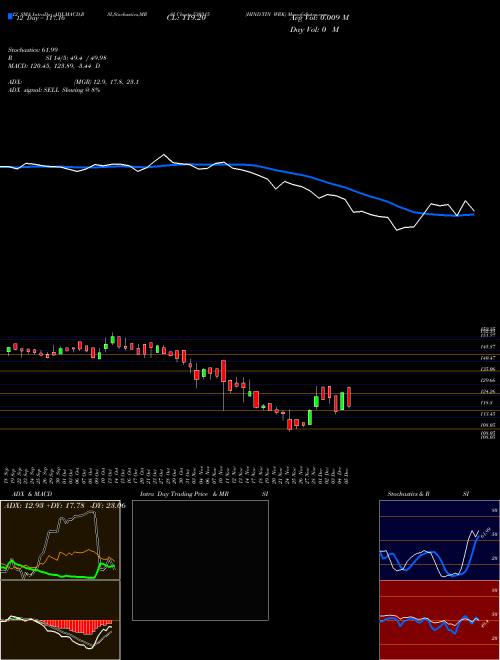The width and height of the screenshot is (500, 660).
Task: Click the 'SI 14/3: 49.4 / 49.98' value
Action: [77, 58]
